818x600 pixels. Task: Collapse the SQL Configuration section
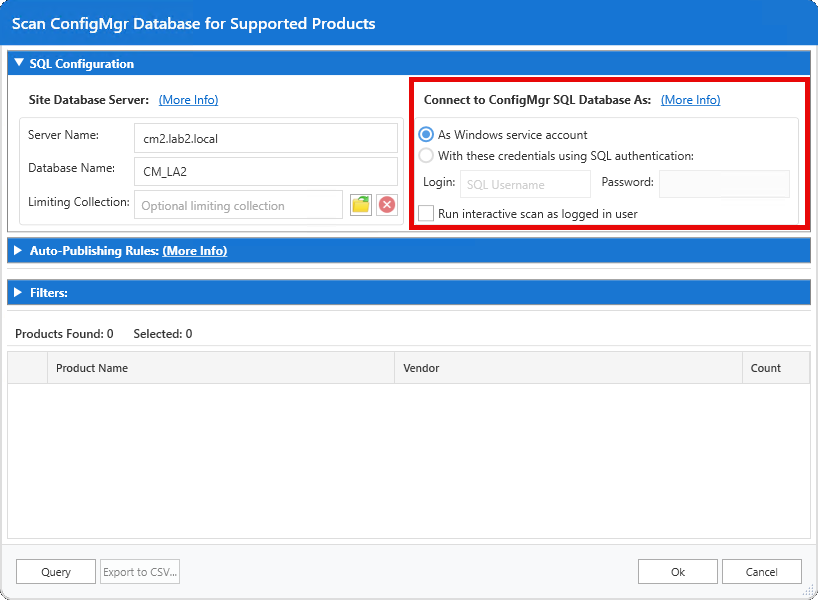18,63
